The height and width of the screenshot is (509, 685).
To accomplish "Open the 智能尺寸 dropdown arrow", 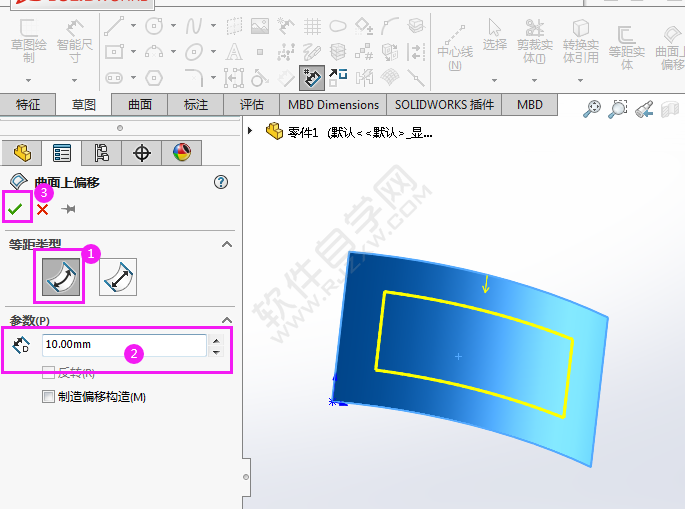I will [74, 80].
